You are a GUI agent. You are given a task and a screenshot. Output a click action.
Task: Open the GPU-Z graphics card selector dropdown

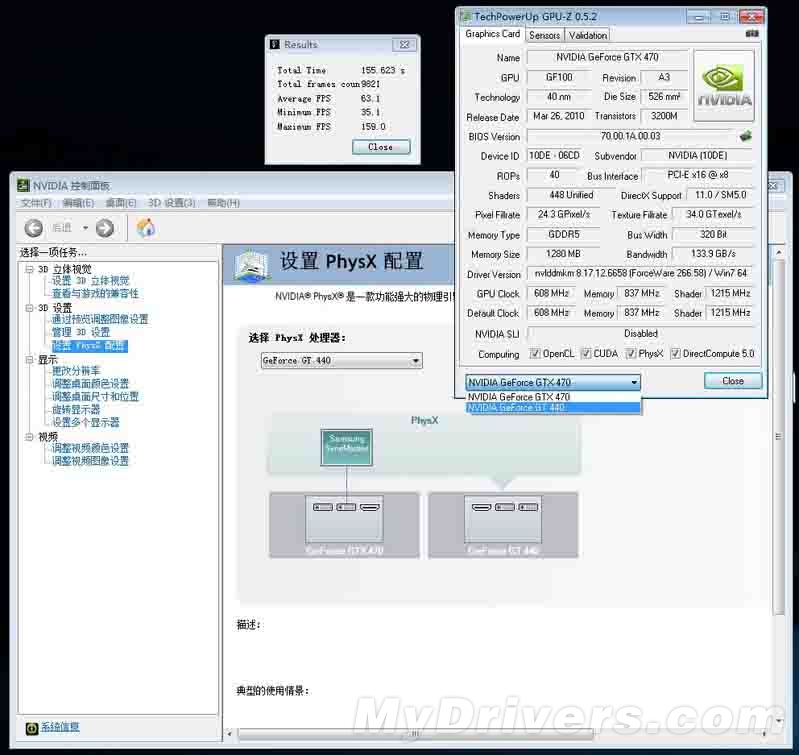tap(553, 382)
